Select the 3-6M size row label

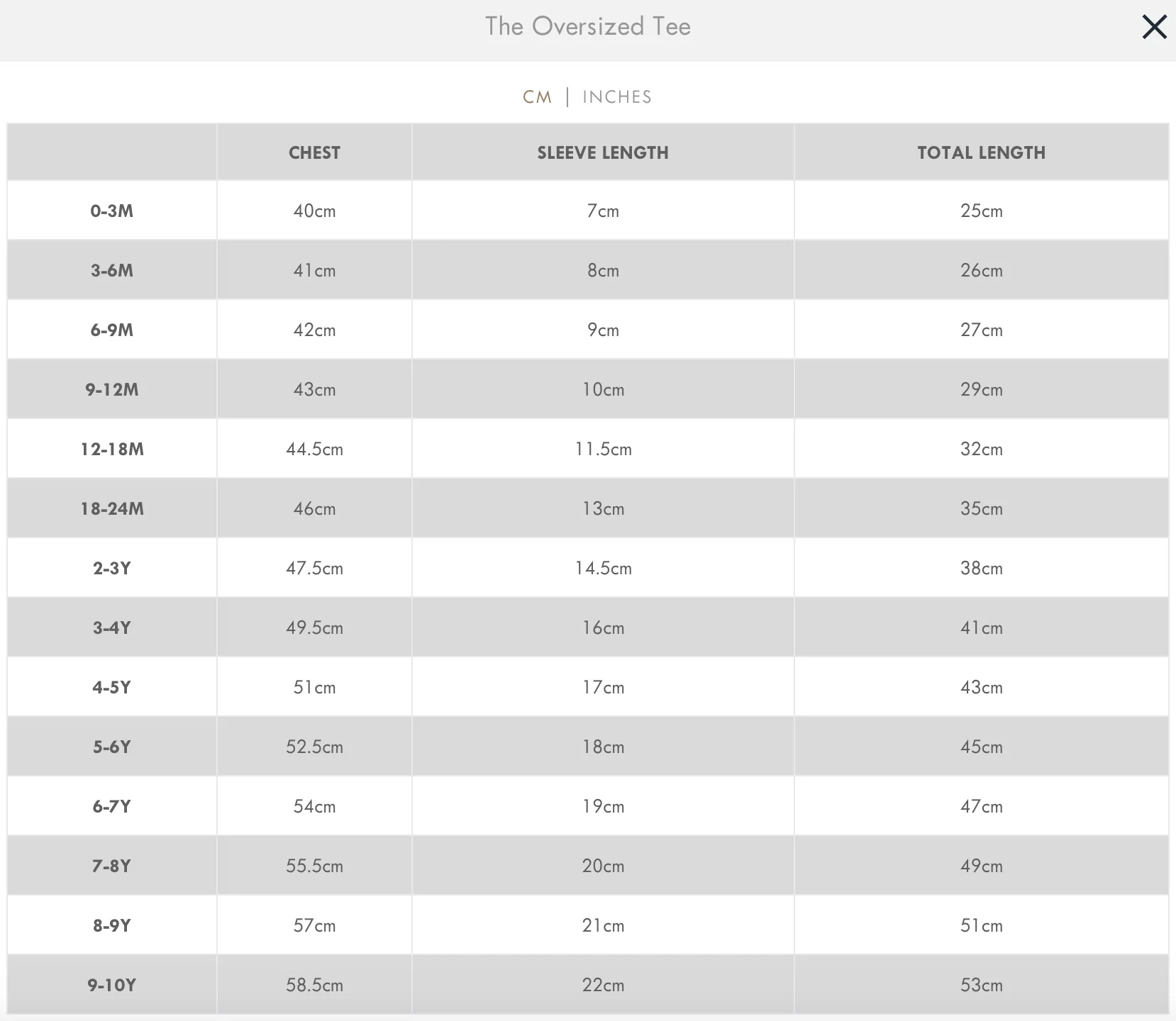pyautogui.click(x=112, y=271)
